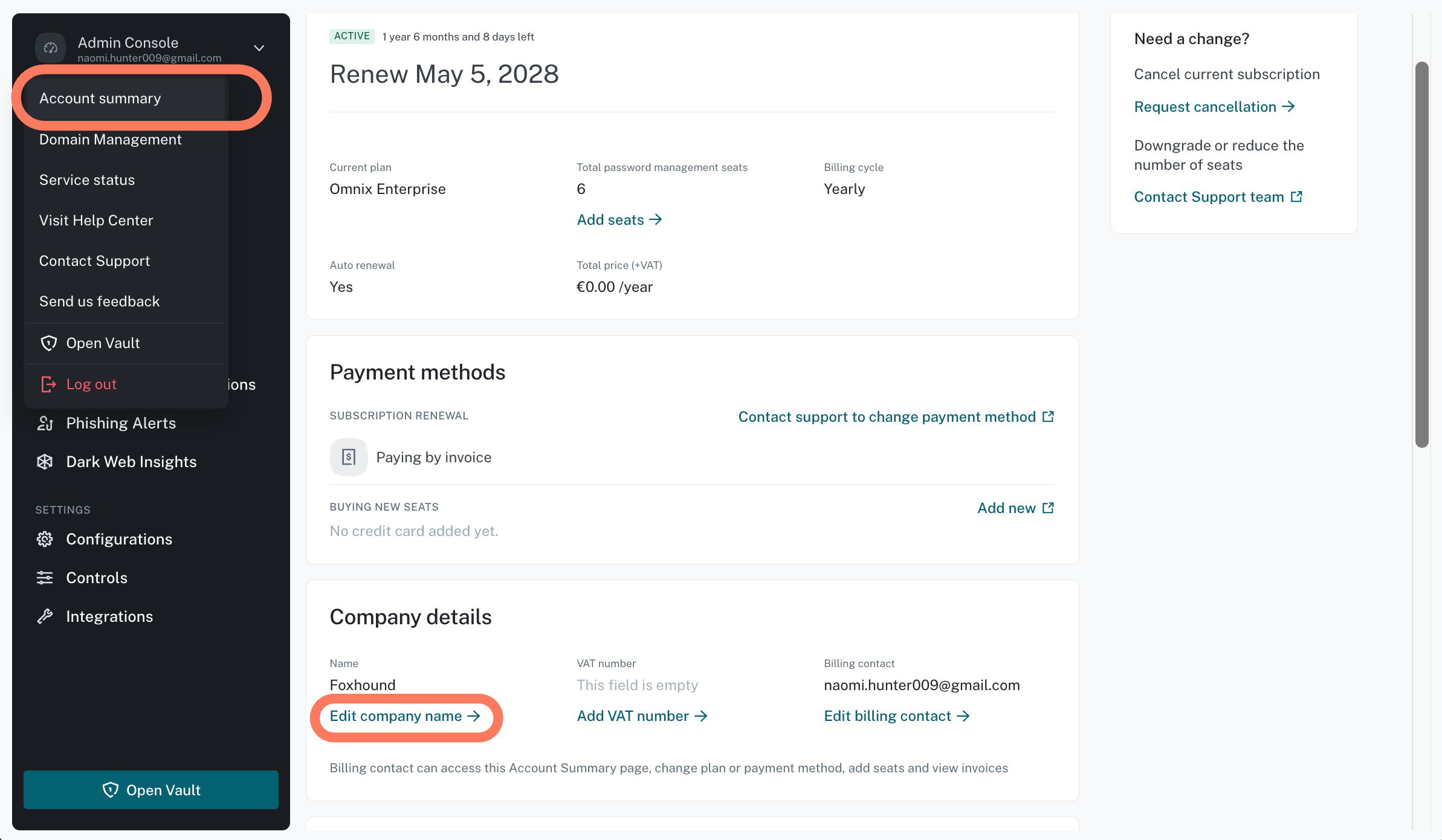Screen dimensions: 1442x840
Task: Open Configurations settings page
Action: coord(119,539)
